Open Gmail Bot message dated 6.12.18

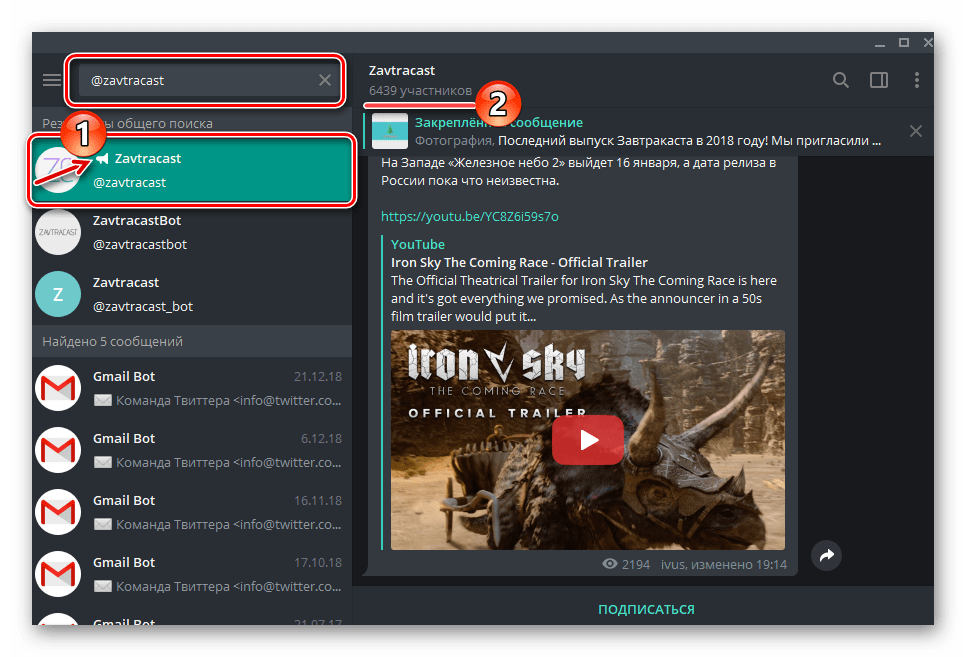click(192, 451)
